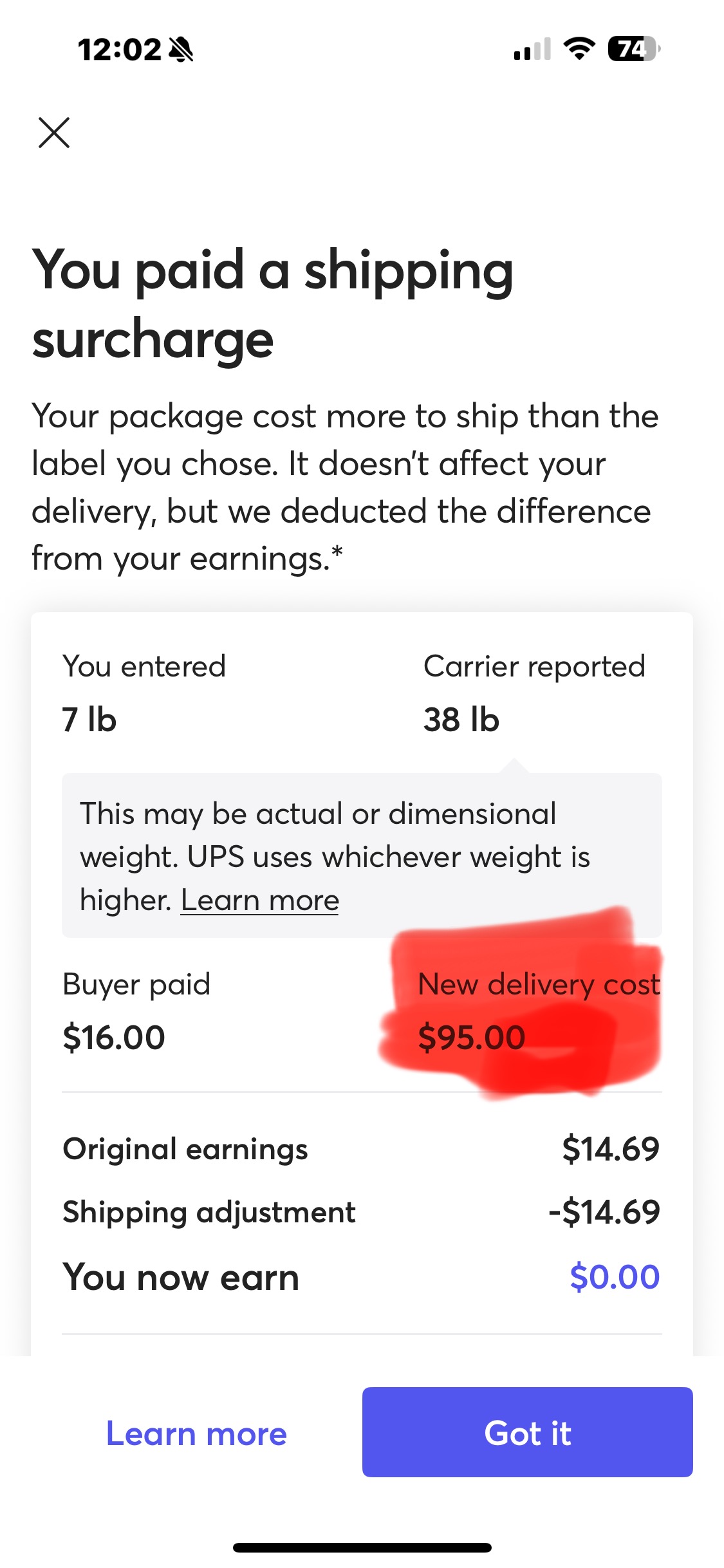Tap the "You paid a shipping surcharge" heading

(x=273, y=304)
